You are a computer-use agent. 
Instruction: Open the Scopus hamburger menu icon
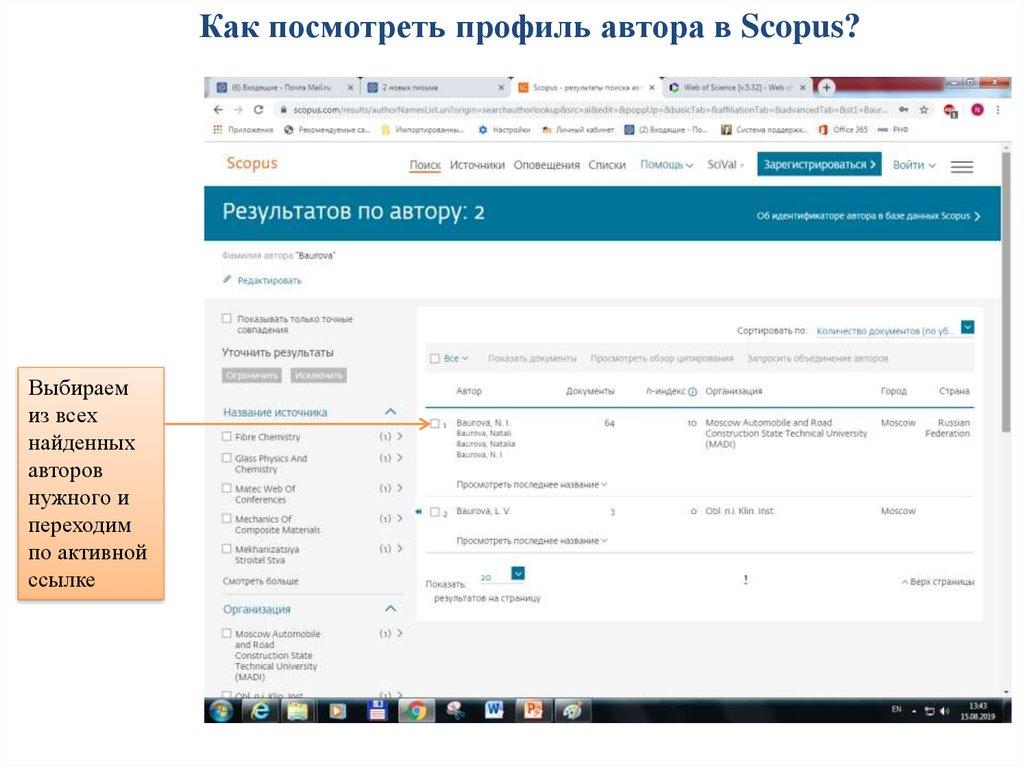pyautogui.click(x=961, y=167)
